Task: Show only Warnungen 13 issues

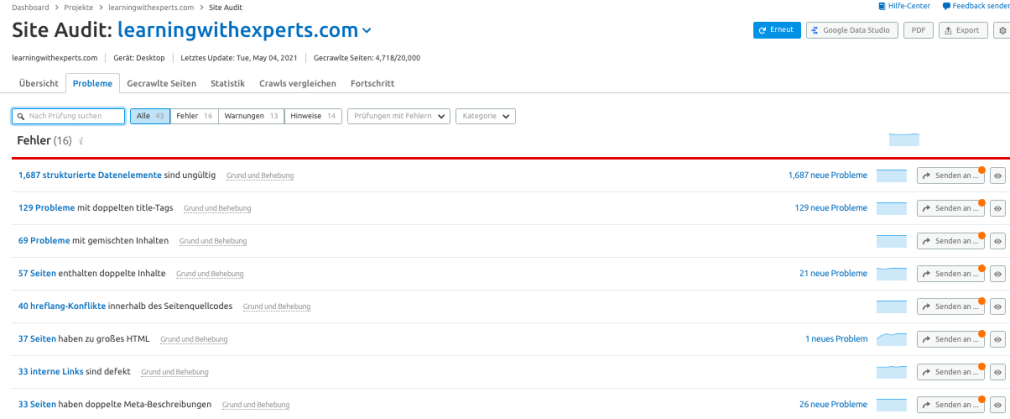Action: point(251,116)
